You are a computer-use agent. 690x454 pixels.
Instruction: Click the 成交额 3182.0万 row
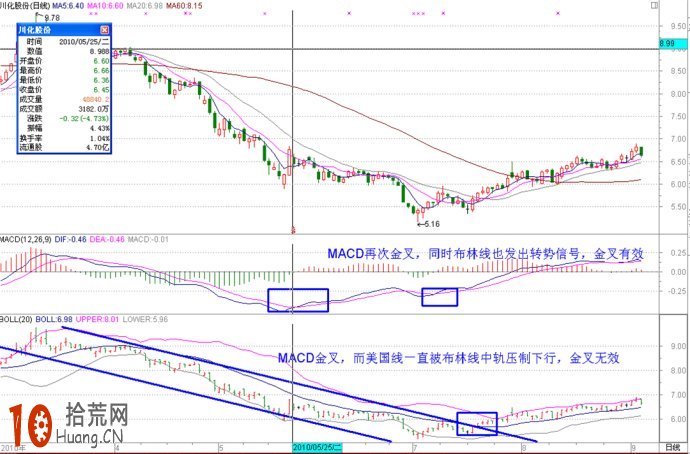click(64, 109)
